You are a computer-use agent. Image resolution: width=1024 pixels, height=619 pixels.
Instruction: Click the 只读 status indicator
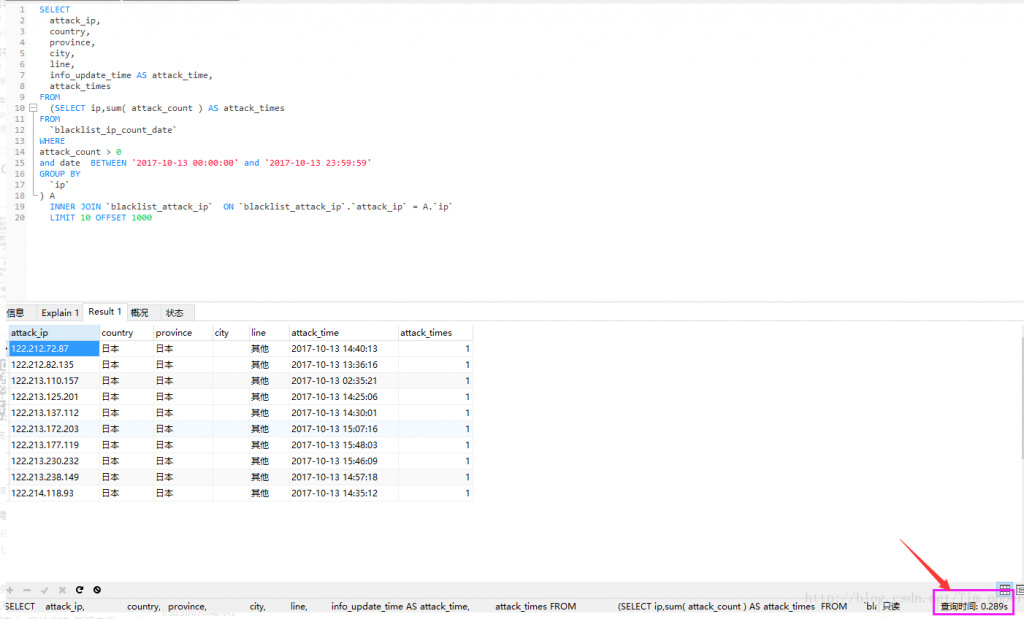click(891, 607)
